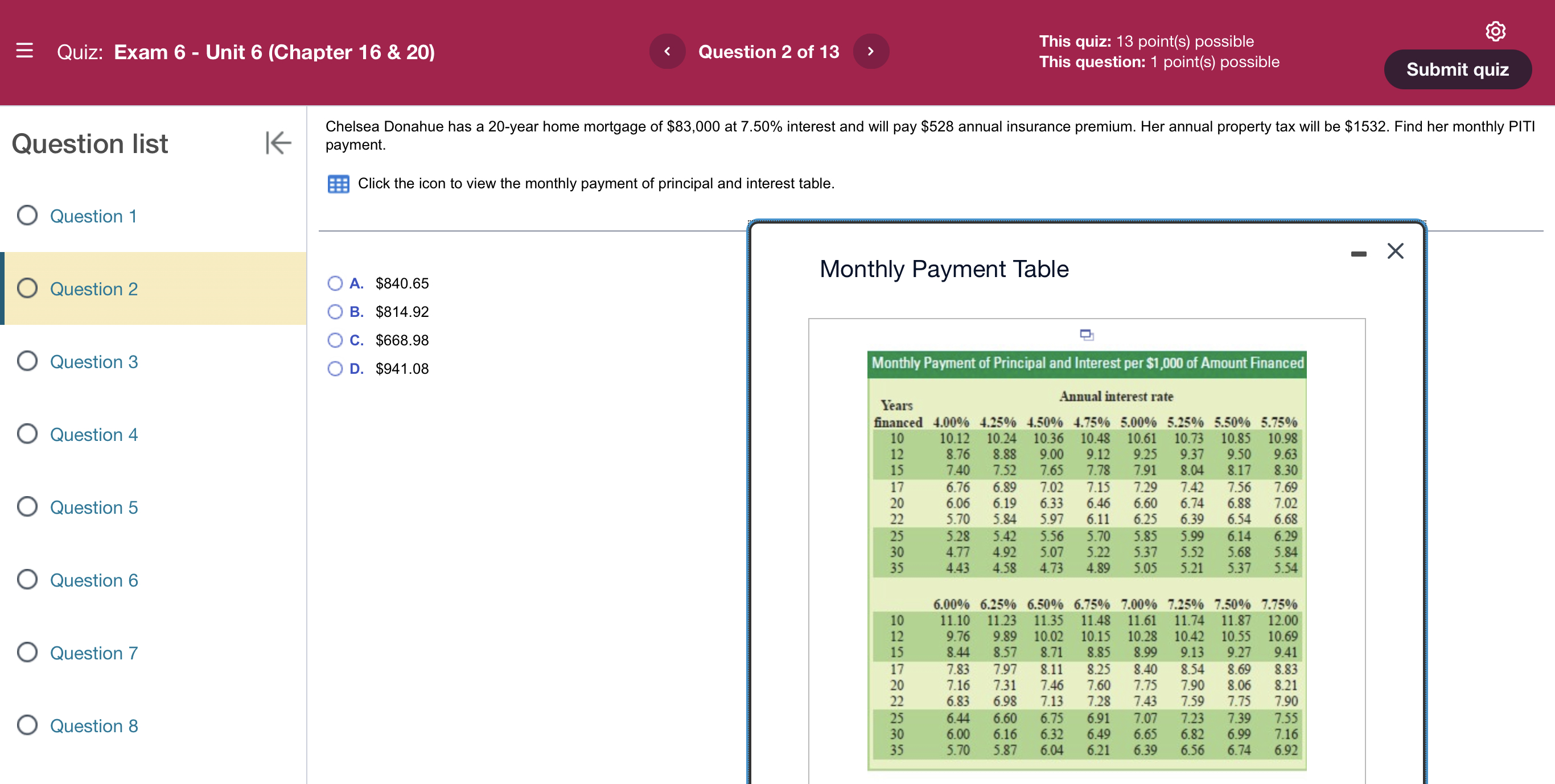The height and width of the screenshot is (784, 1555).
Task: Click the pop-out icon in the payment table dialog
Action: [1087, 335]
